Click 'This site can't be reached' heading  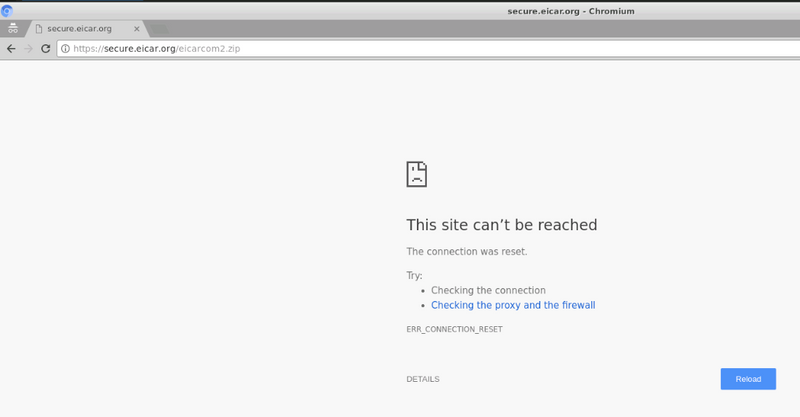tap(502, 225)
